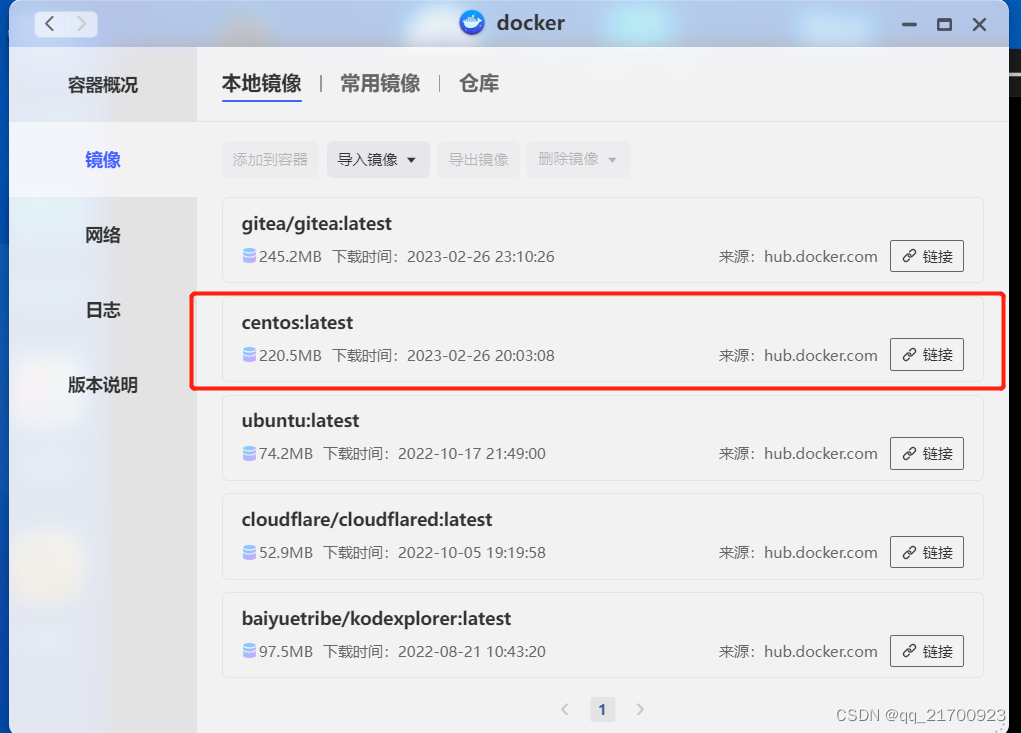This screenshot has height=733, width=1021.
Task: Click hub.docker.com source in ubuntu row
Action: 820,454
